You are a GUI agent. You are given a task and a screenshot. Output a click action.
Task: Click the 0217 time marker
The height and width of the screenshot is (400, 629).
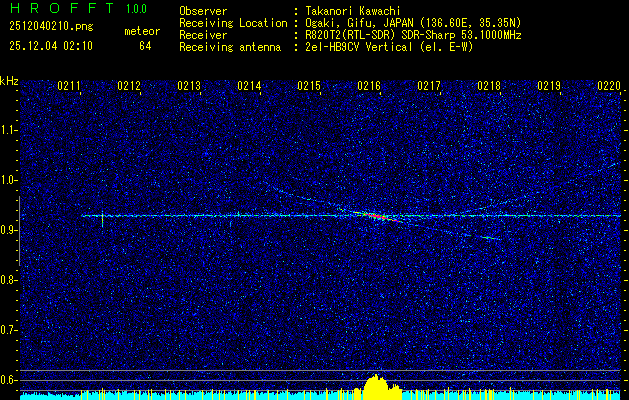429,85
